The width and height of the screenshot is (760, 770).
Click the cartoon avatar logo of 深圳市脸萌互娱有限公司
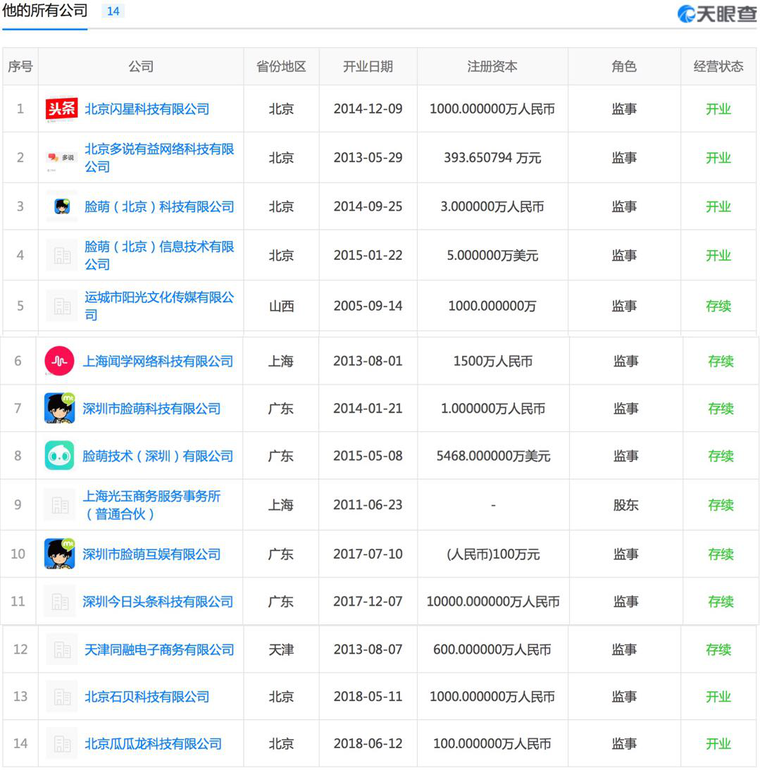(x=59, y=554)
